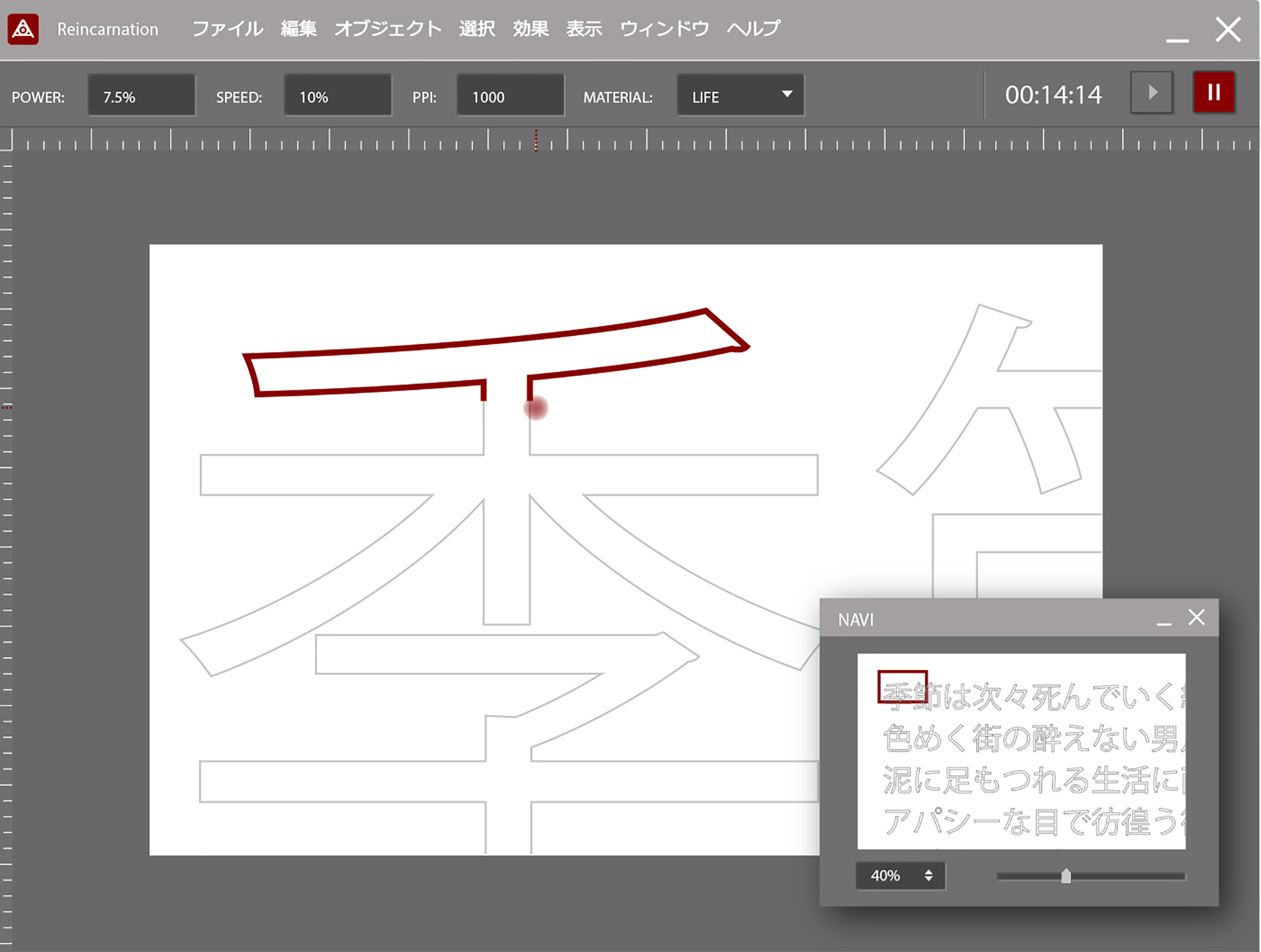Close the NAVI panel
Screen dimensions: 1261x952
pos(1196,617)
